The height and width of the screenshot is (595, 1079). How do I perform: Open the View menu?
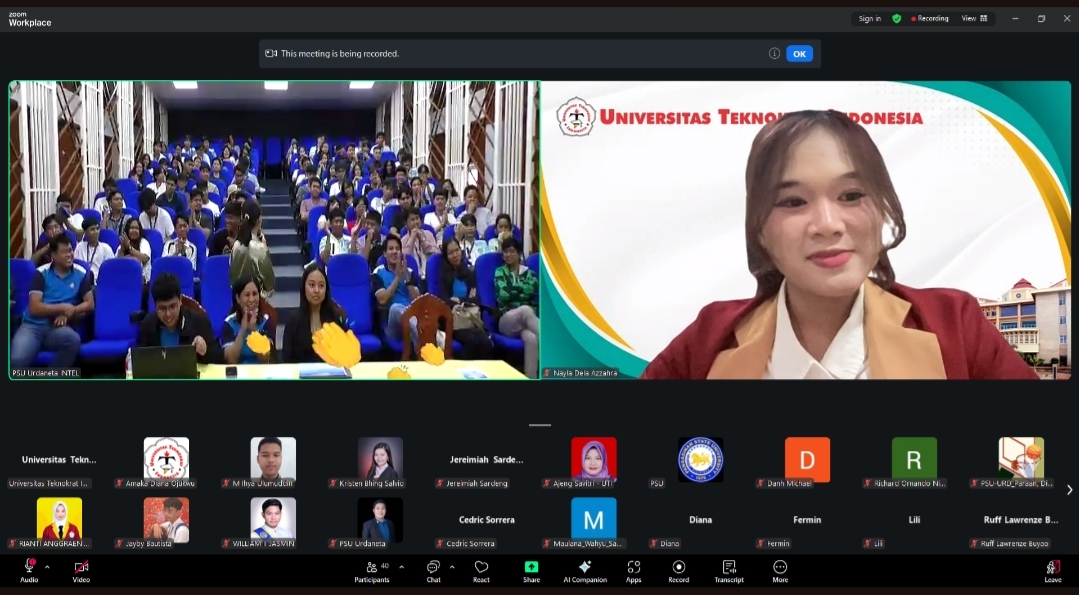(972, 18)
